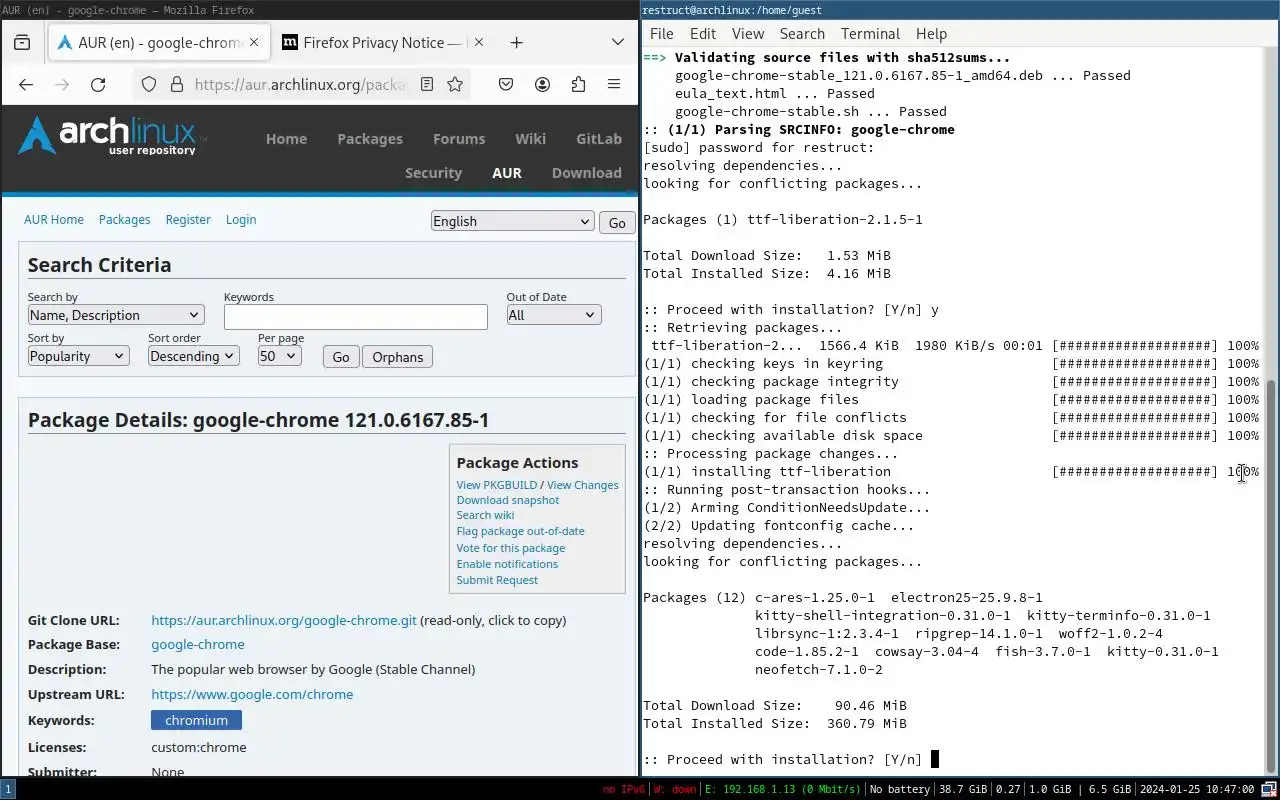The height and width of the screenshot is (800, 1280).
Task: Click the Arch Linux user repository logo
Action: click(x=112, y=136)
